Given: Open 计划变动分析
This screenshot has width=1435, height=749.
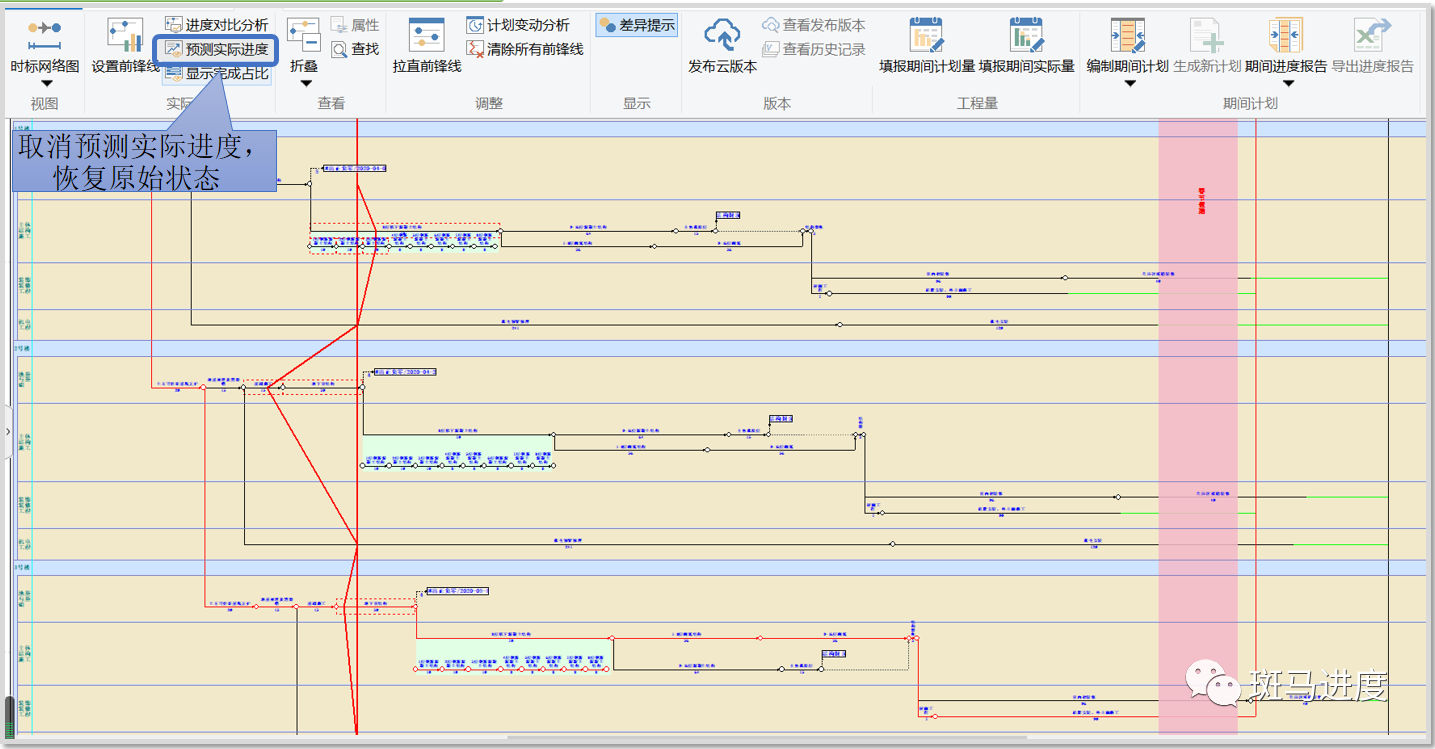Looking at the screenshot, I should click(518, 25).
